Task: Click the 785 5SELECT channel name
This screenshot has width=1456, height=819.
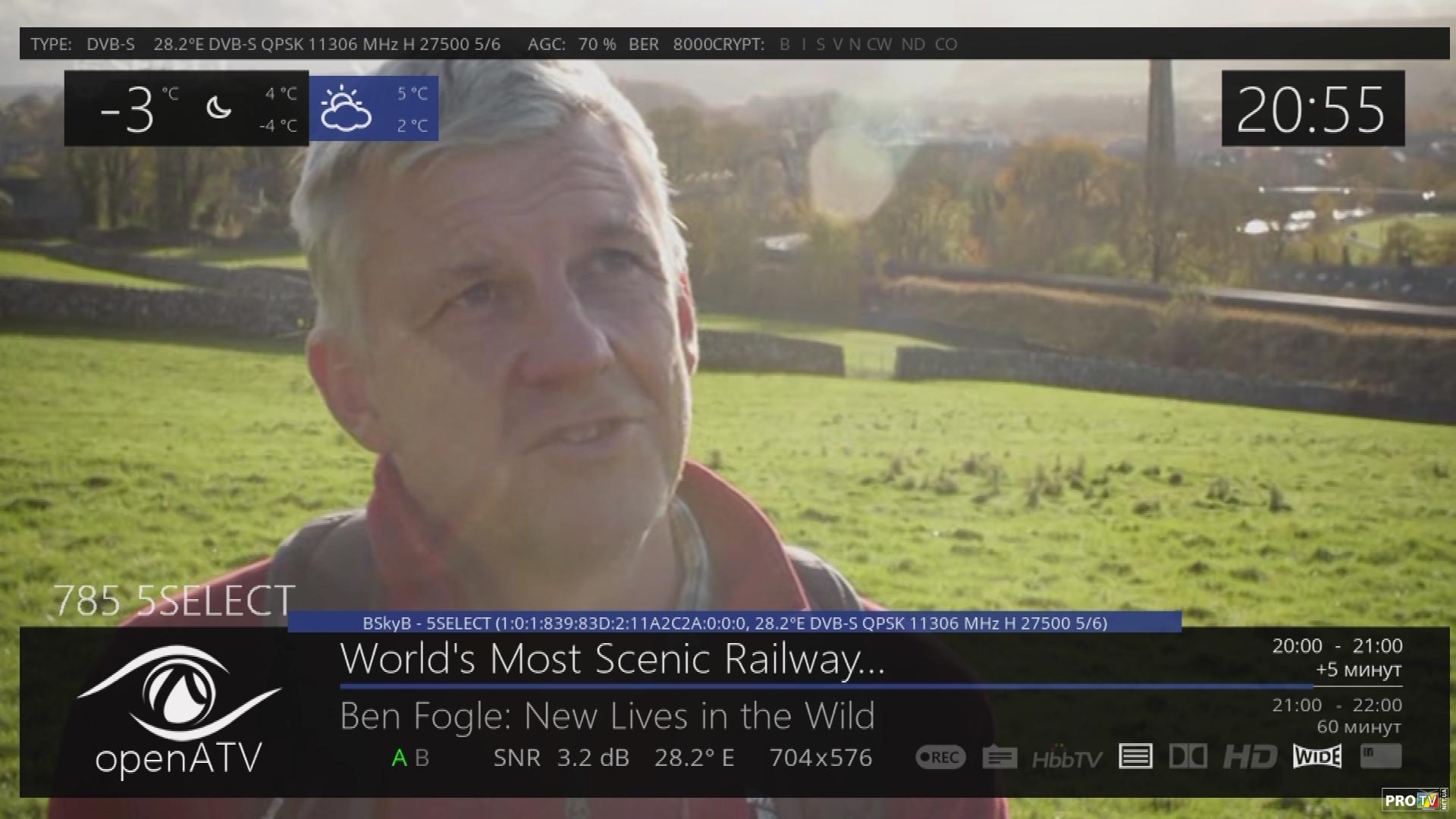Action: tap(174, 601)
